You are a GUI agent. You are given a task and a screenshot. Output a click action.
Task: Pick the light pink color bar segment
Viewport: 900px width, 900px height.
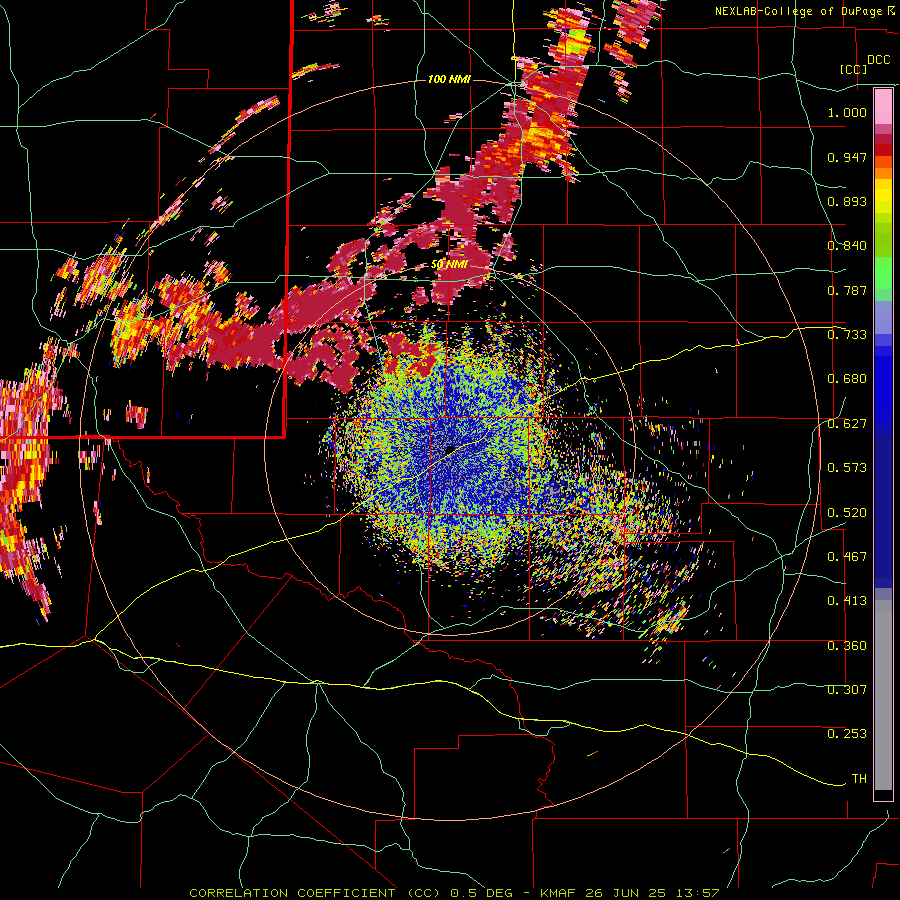pyautogui.click(x=883, y=107)
